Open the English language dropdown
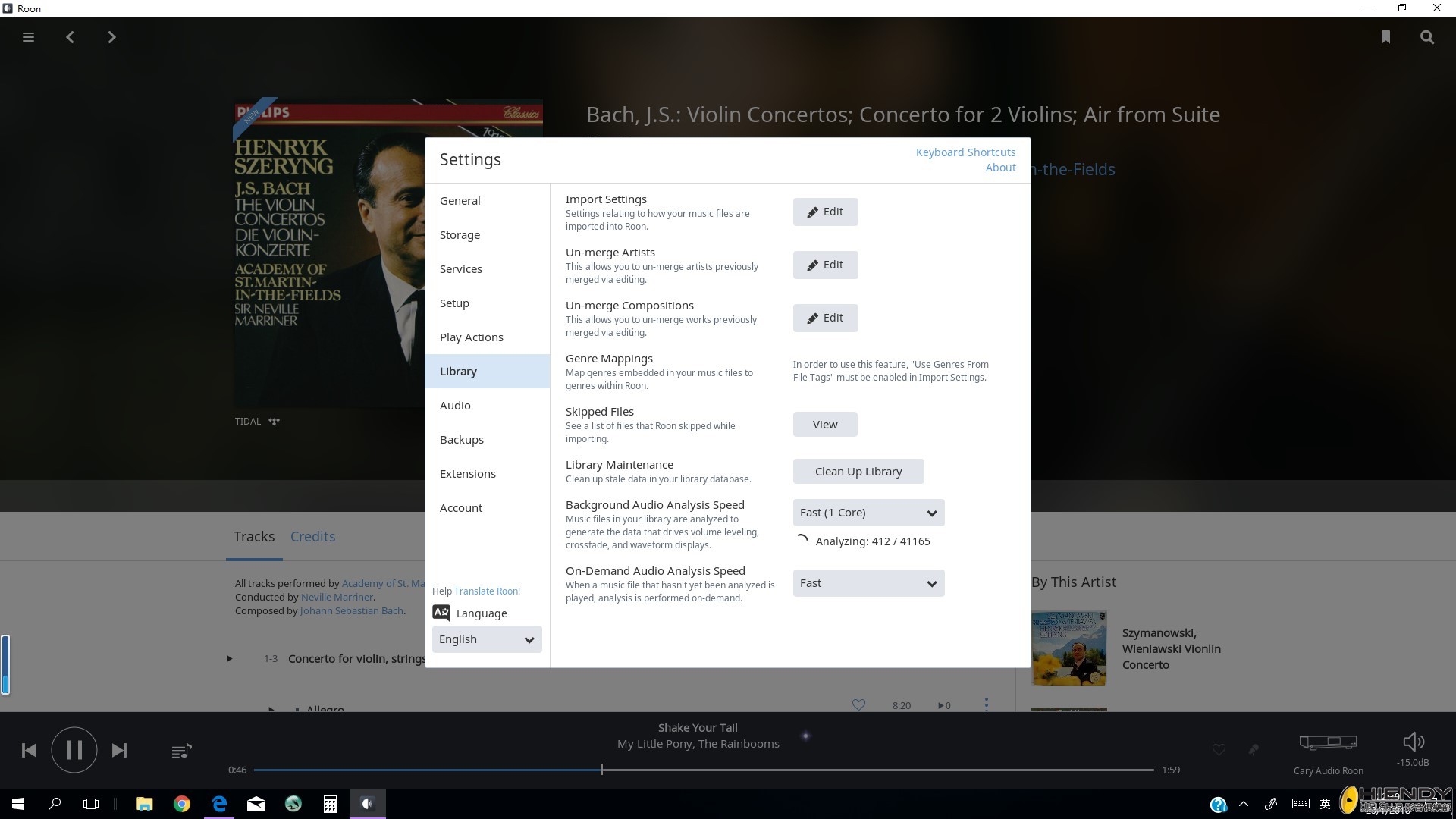Screen dimensions: 1456x819 point(487,639)
